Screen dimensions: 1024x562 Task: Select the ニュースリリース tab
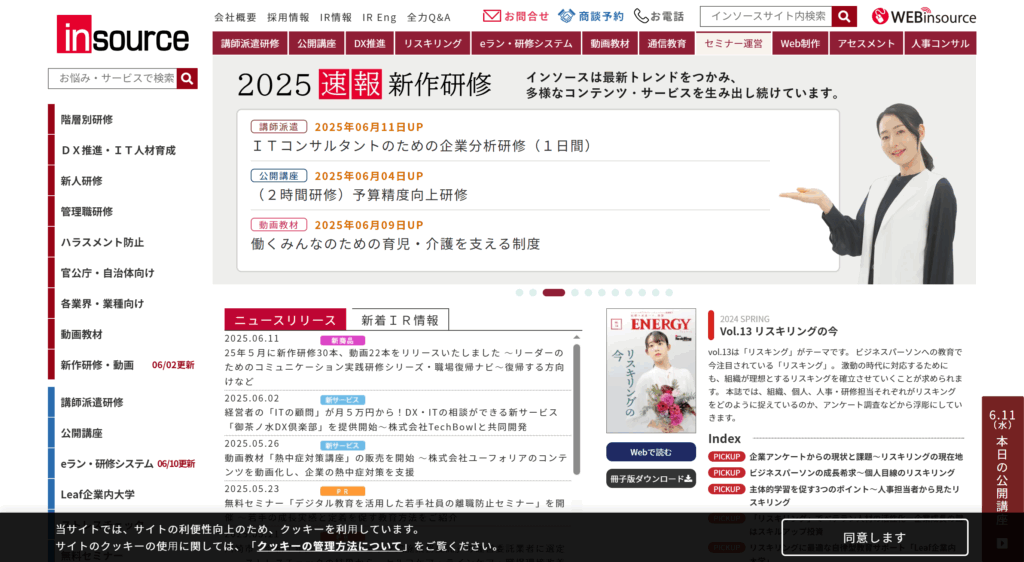point(285,320)
